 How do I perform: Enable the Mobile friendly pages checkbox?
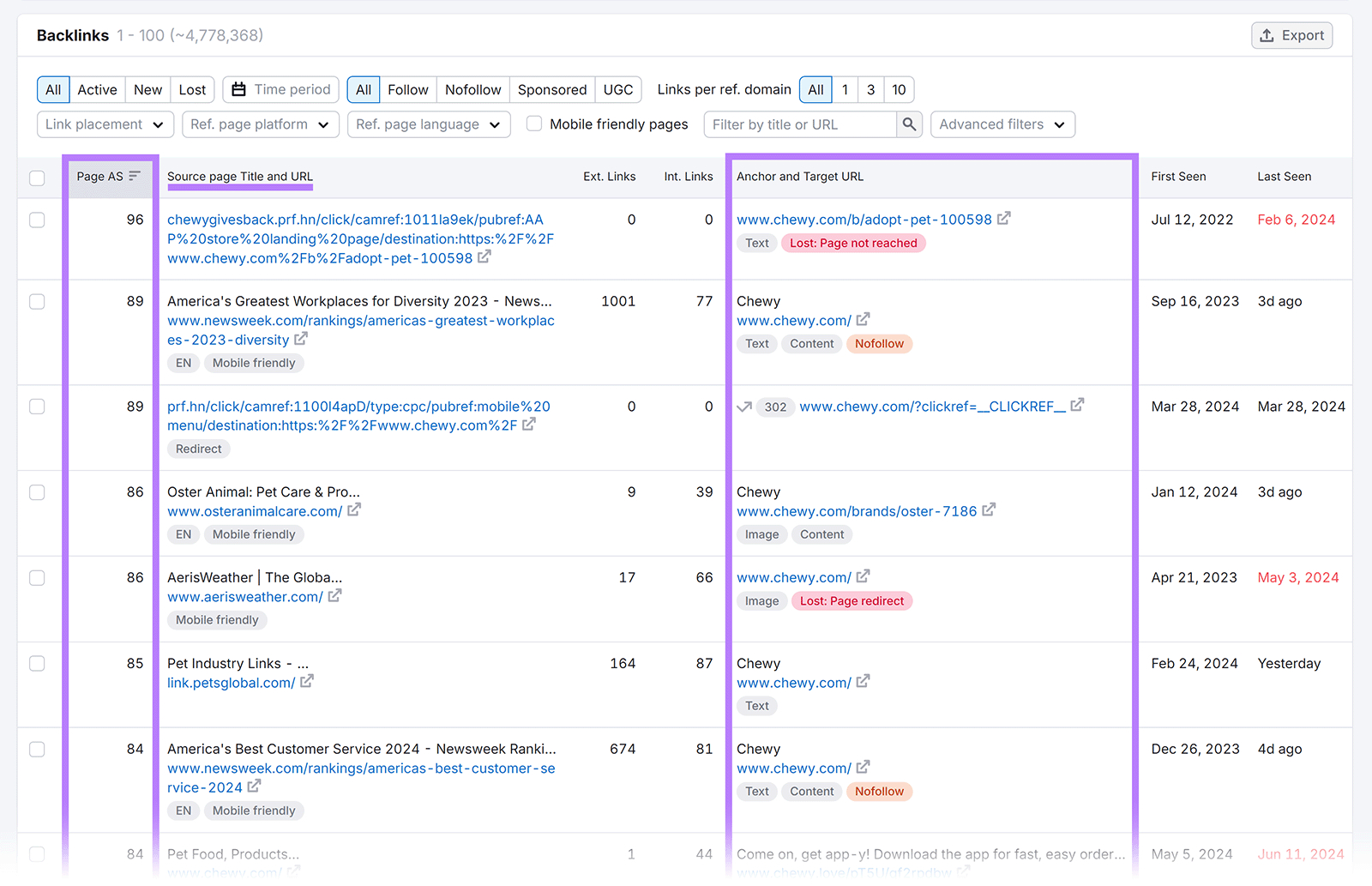tap(533, 124)
